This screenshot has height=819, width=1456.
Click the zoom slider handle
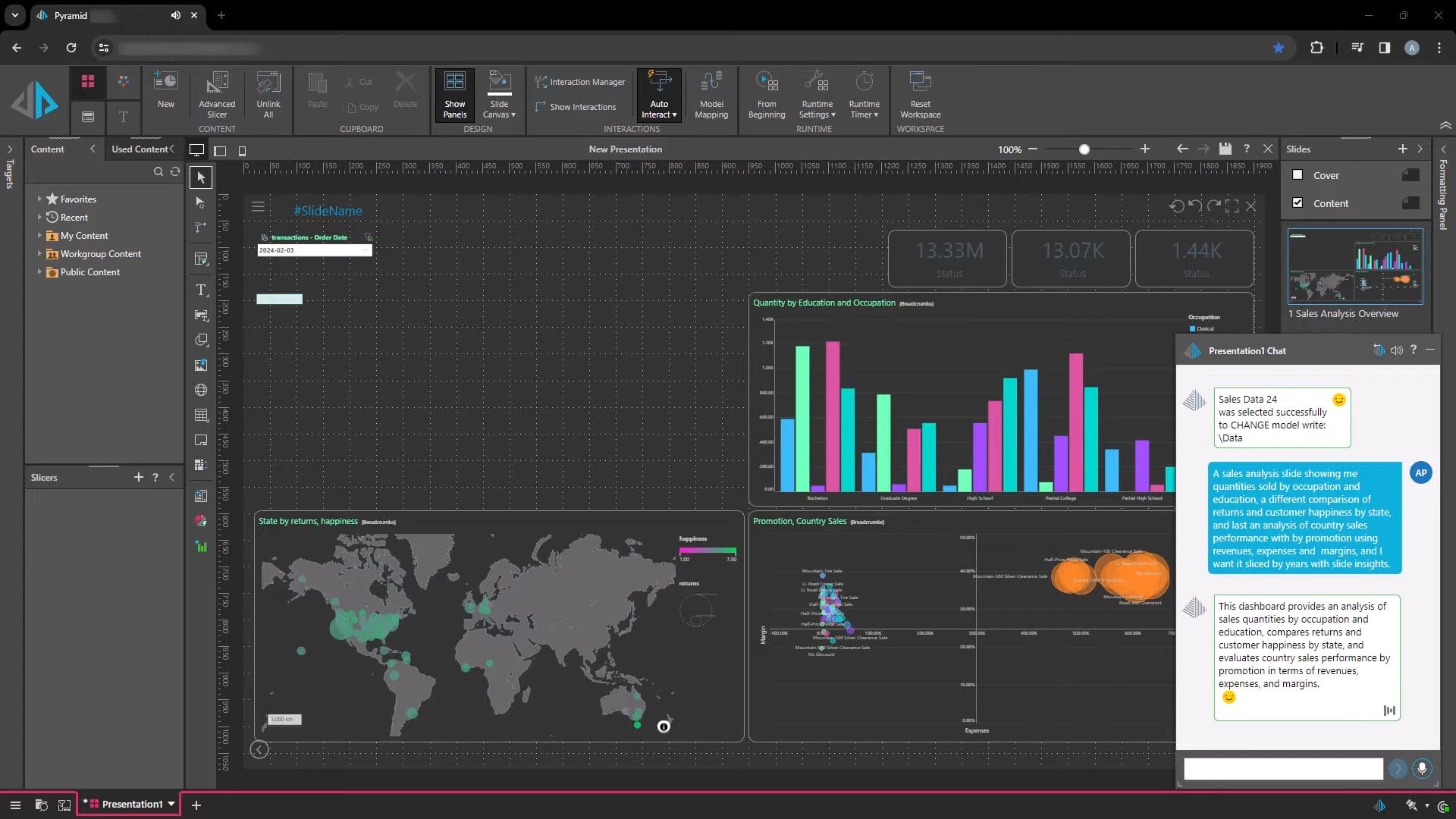(1084, 149)
